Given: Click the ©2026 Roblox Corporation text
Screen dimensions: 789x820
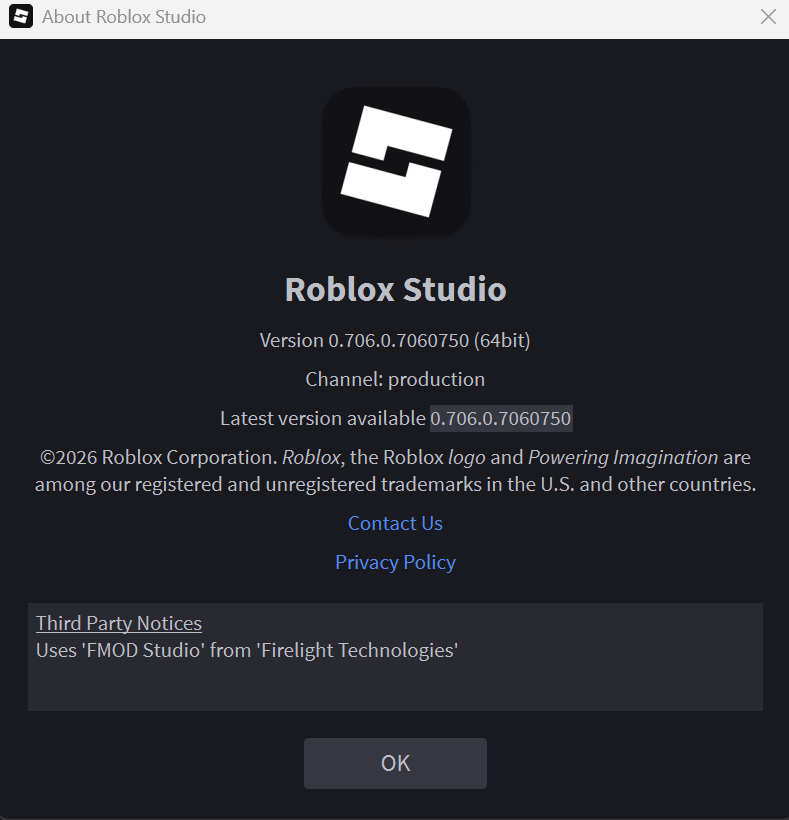Looking at the screenshot, I should tap(158, 458).
